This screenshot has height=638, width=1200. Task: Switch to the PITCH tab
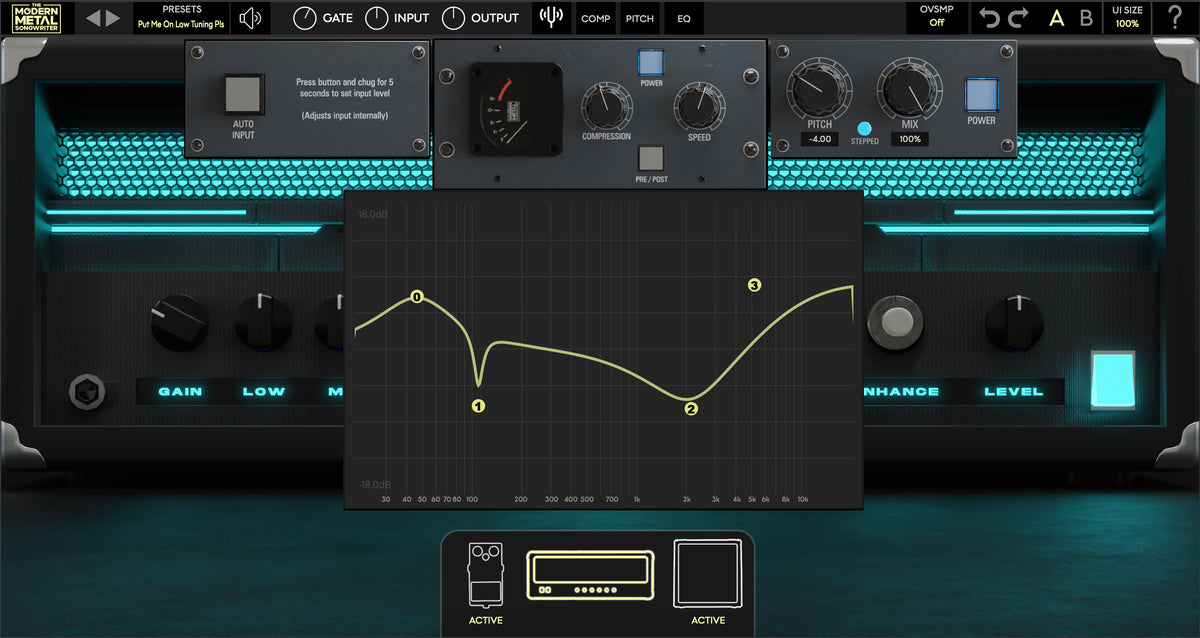point(639,17)
